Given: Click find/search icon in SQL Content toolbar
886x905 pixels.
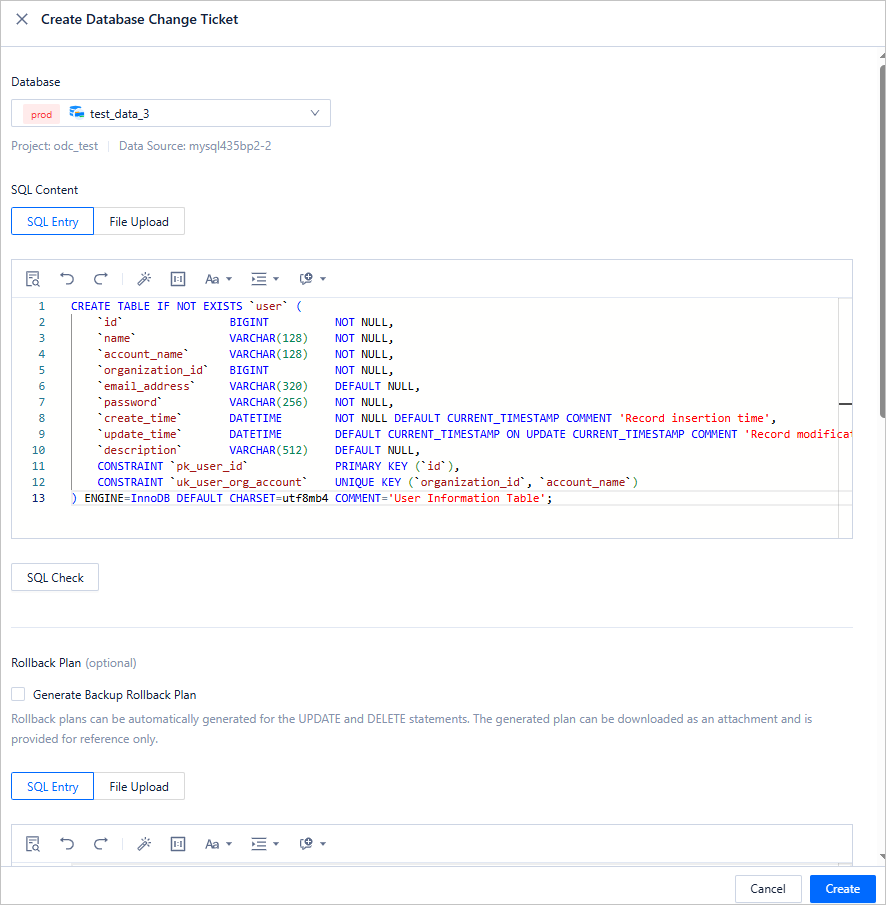Looking at the screenshot, I should (x=33, y=279).
